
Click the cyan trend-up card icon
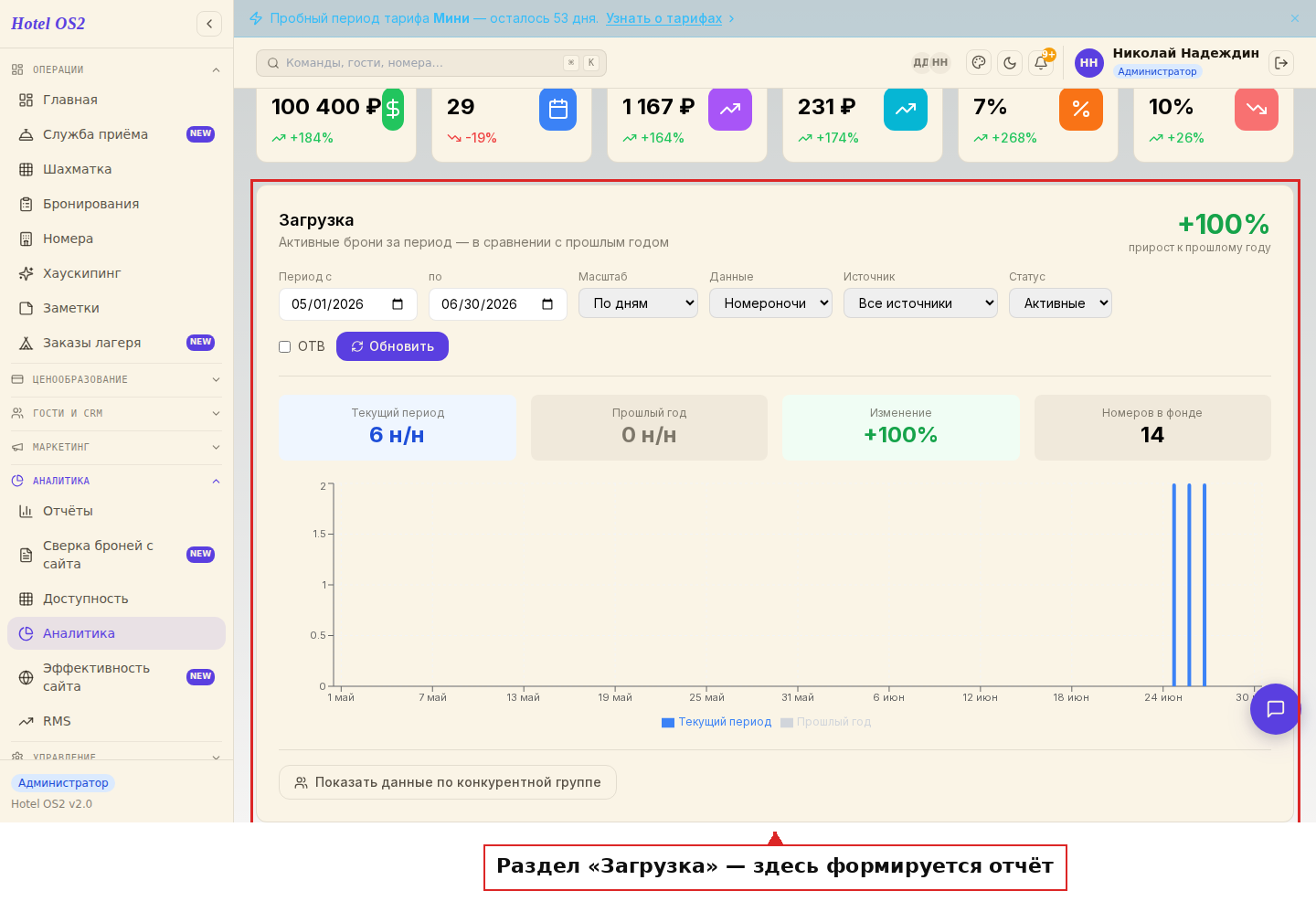coord(906,109)
